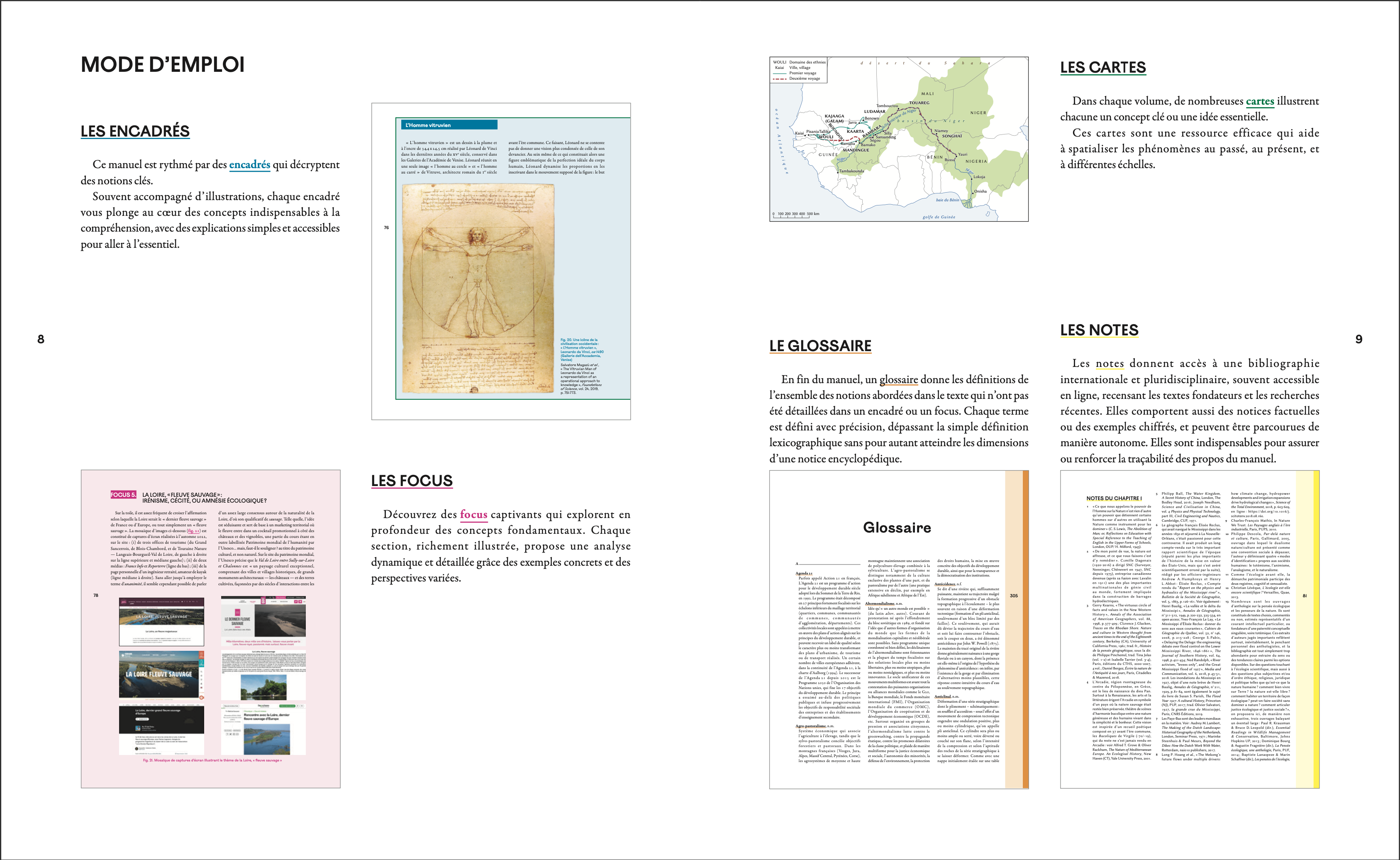This screenshot has width=1400, height=860.
Task: Select the "LES FOCUS" heading
Action: pyautogui.click(x=412, y=481)
